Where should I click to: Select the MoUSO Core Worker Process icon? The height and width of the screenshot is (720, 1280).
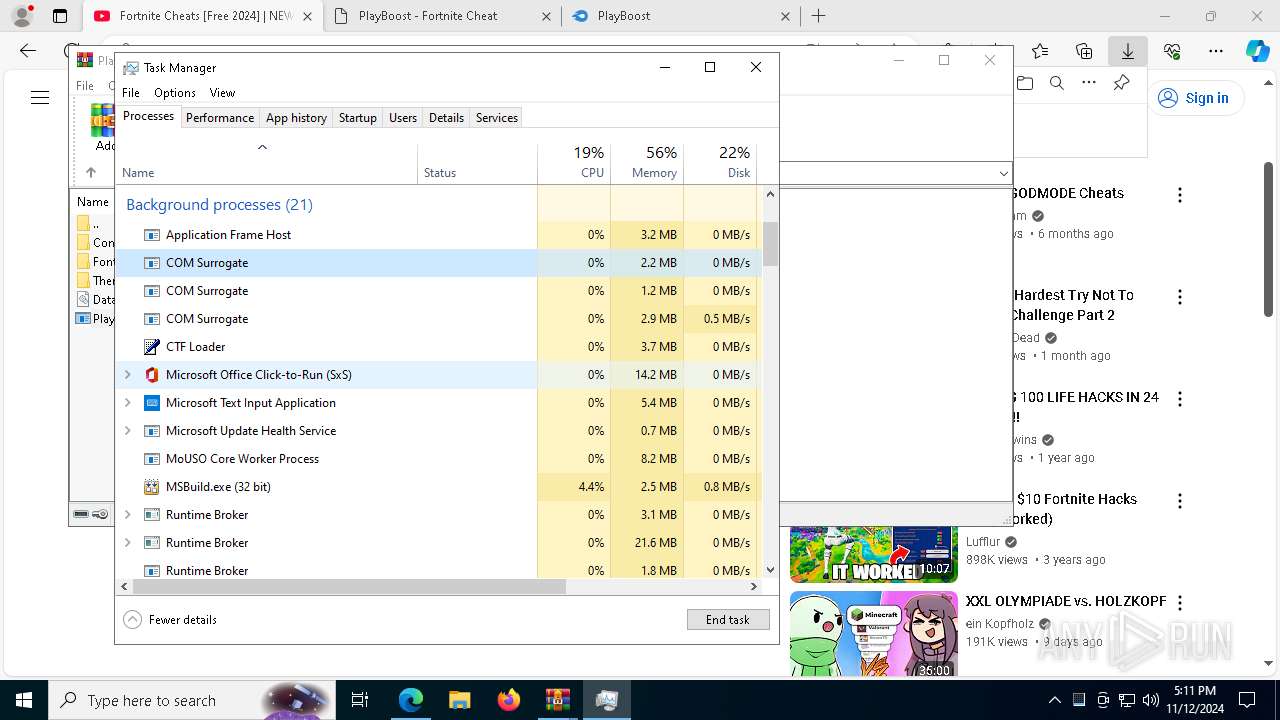pos(152,458)
